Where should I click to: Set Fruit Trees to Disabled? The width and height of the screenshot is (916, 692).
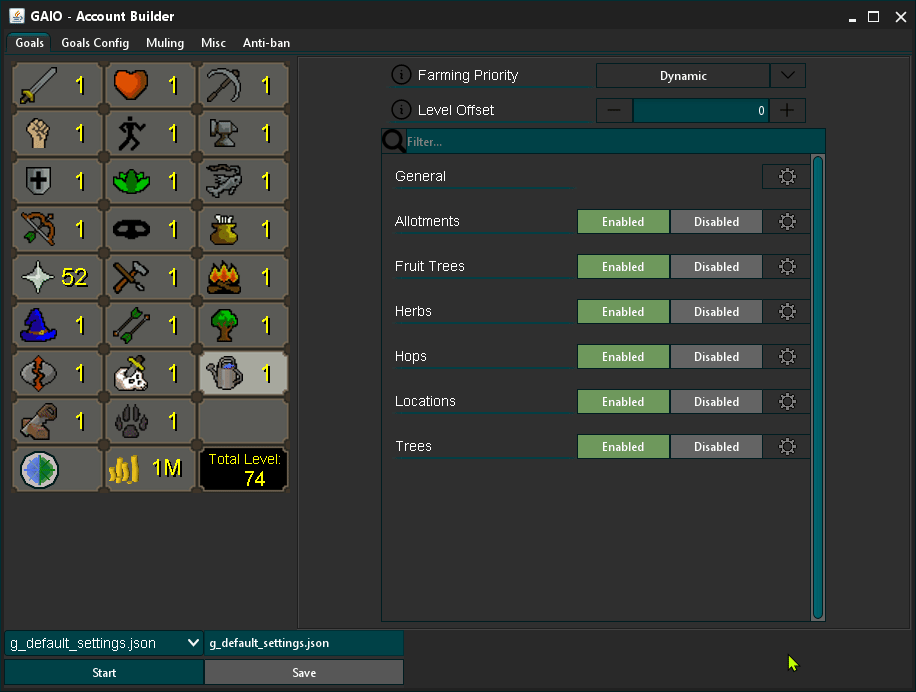(x=716, y=266)
